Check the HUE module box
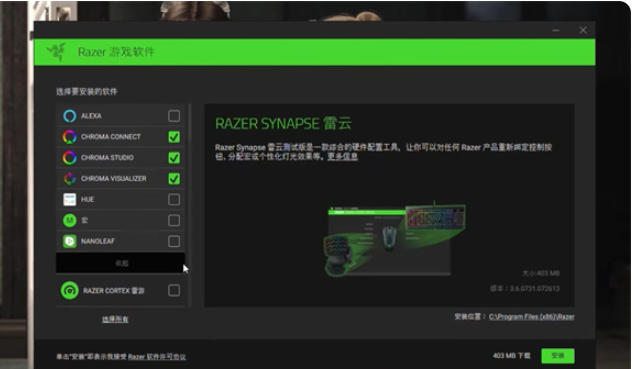639x369 pixels. [174, 199]
